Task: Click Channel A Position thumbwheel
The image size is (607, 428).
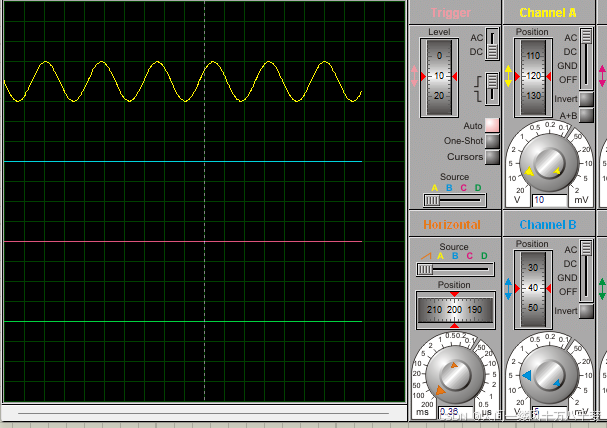Action: 533,77
